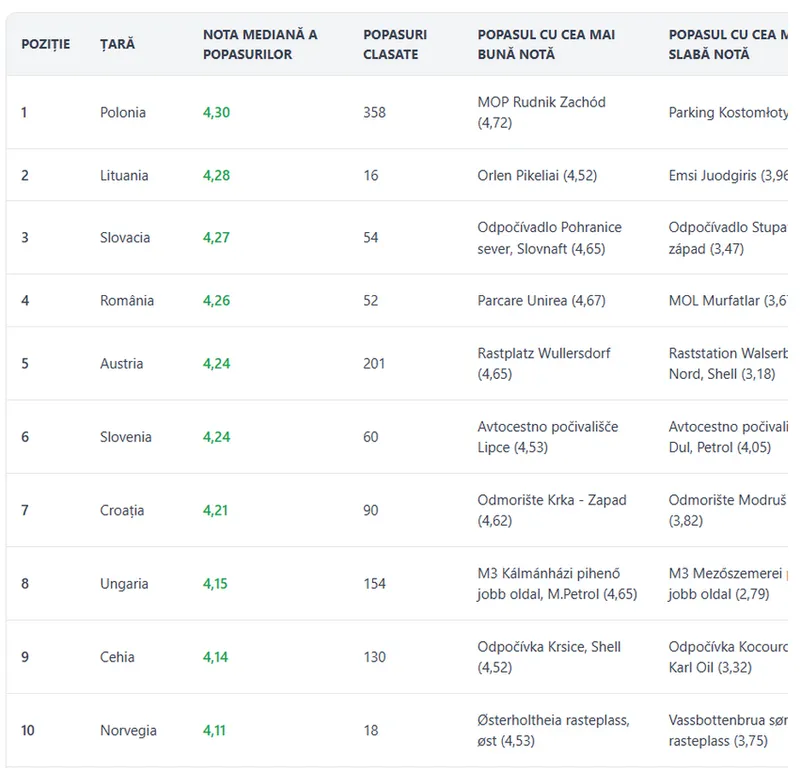This screenshot has height=768, width=800.
Task: Click the Cehia country cell
Action: coord(117,657)
